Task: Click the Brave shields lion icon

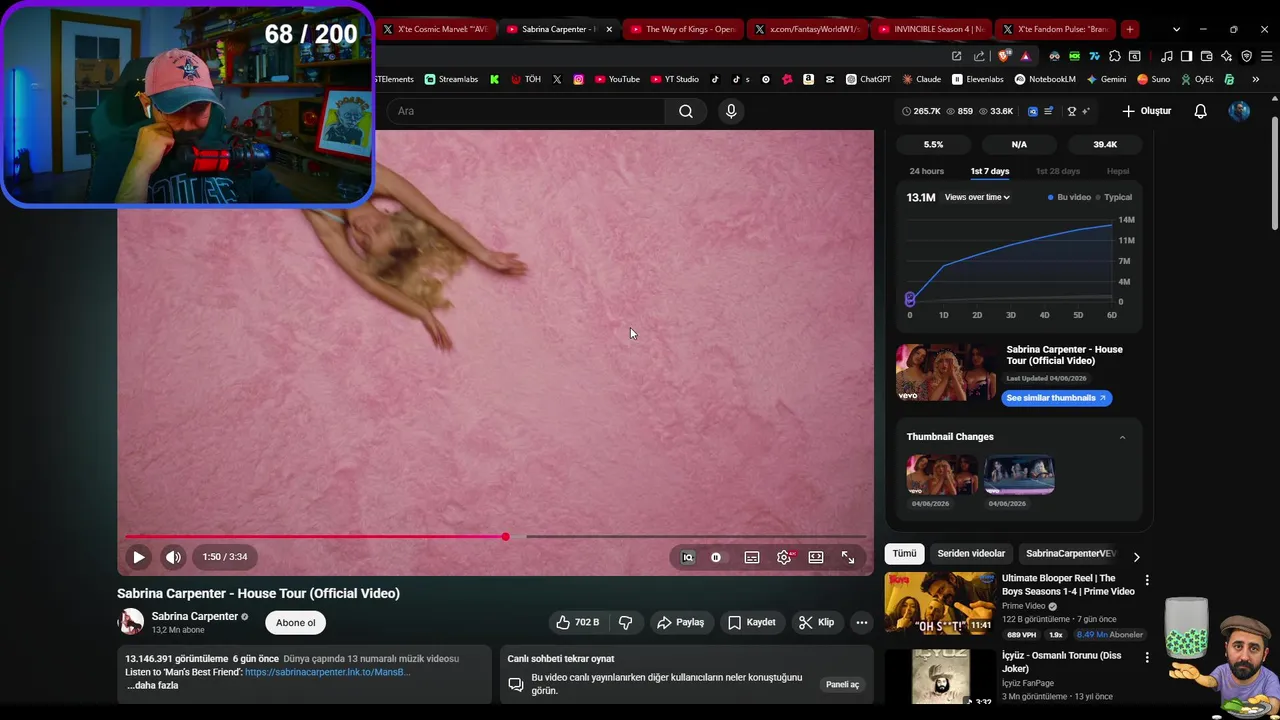Action: click(1004, 56)
